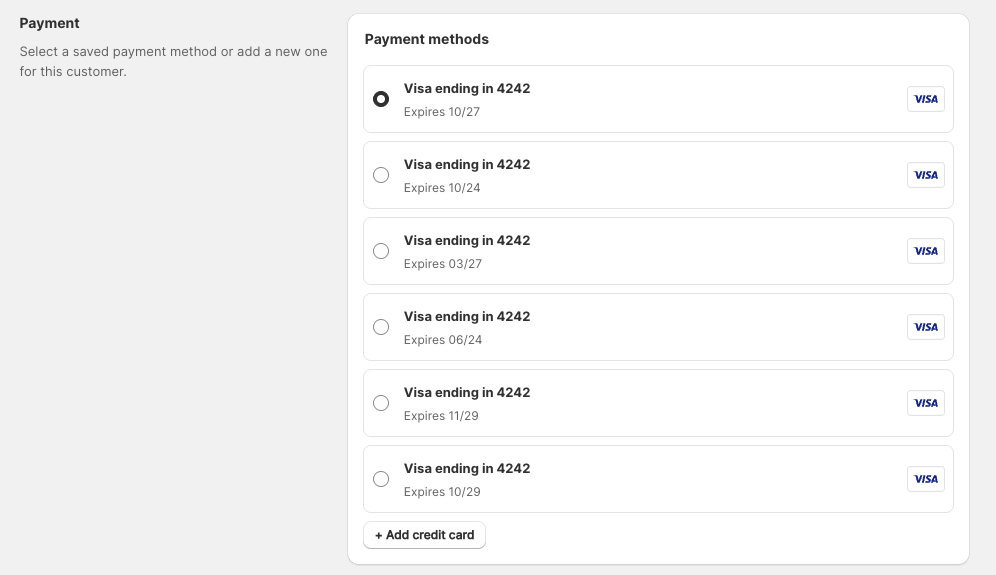Click 'Visa ending in 4242' title expiring 10/24
This screenshot has height=575, width=996.
[467, 164]
